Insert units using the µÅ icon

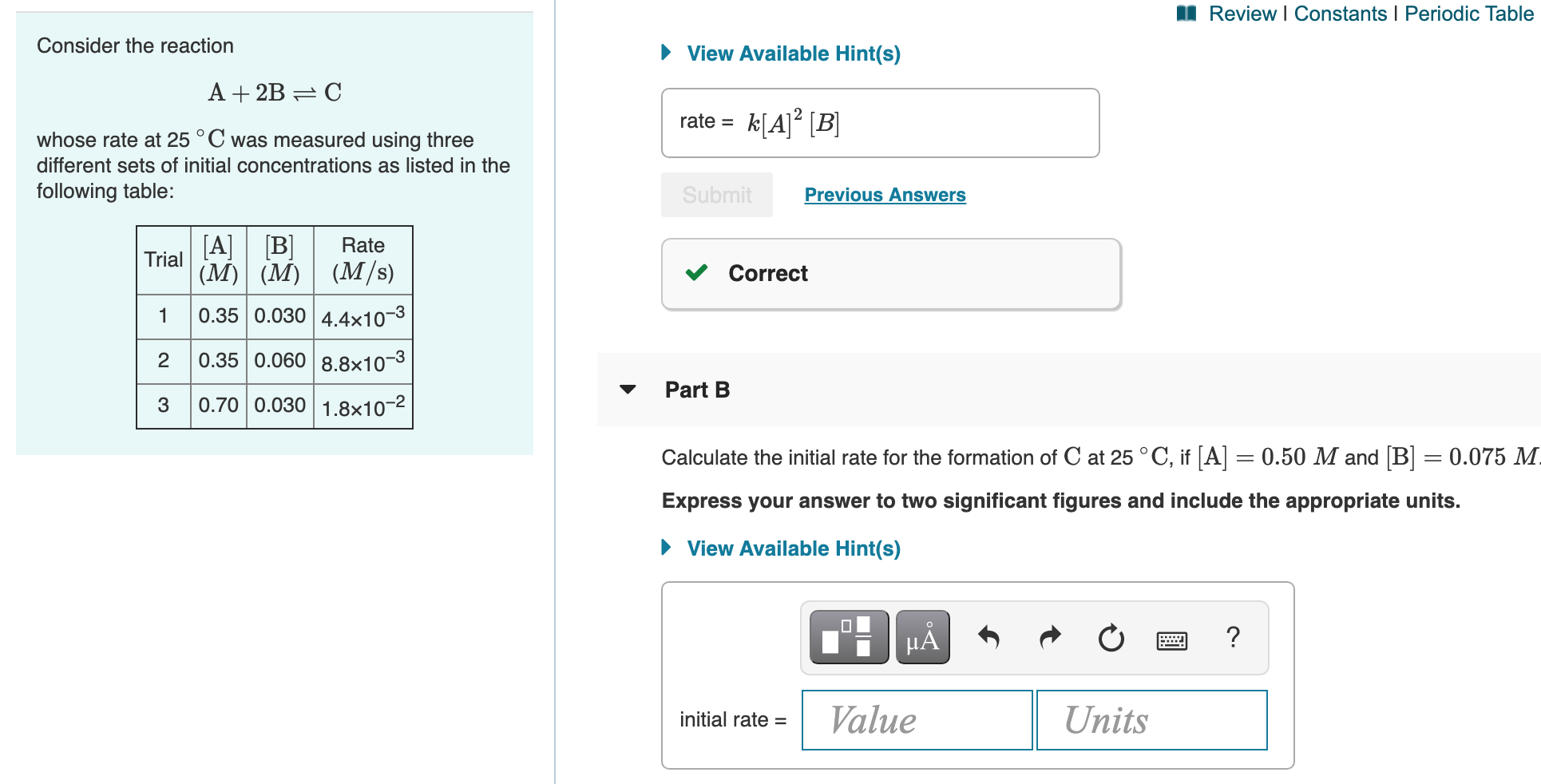point(922,637)
